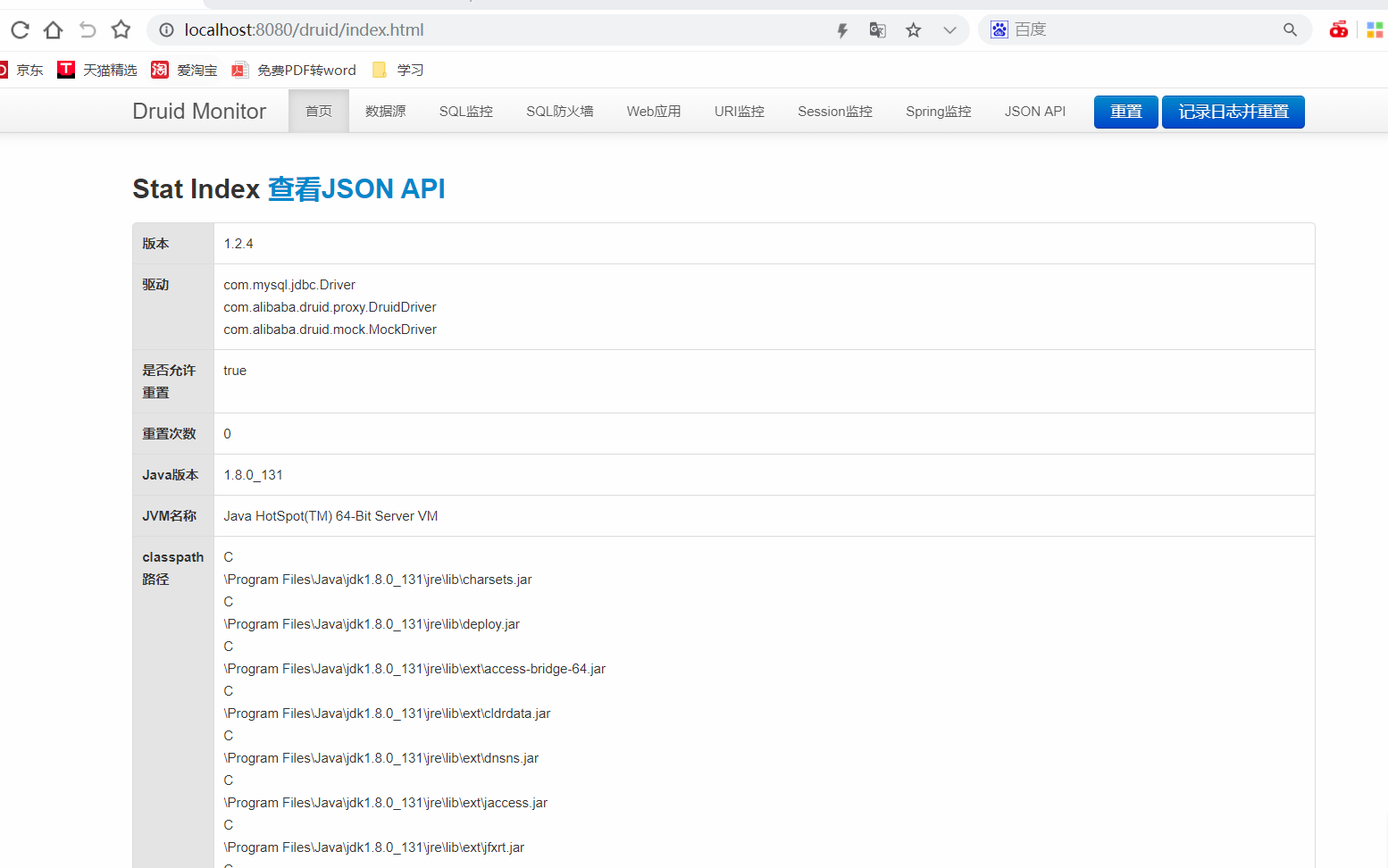Open the search magnifier in side panel
The image size is (1388, 868).
1290,29
